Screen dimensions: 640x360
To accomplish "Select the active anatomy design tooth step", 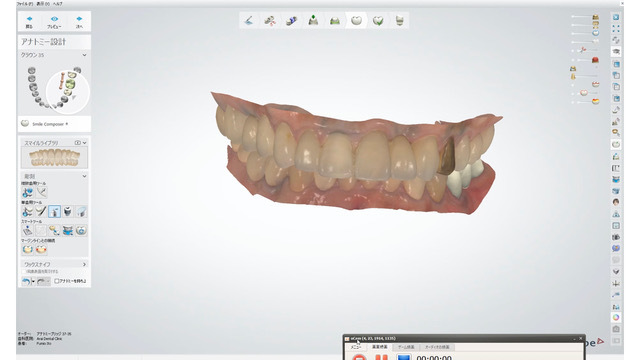I will [x=356, y=20].
